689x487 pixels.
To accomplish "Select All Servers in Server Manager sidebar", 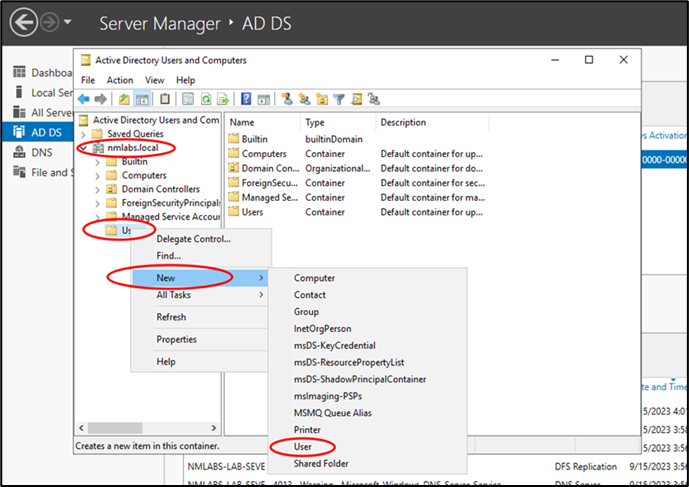I will tap(43, 113).
